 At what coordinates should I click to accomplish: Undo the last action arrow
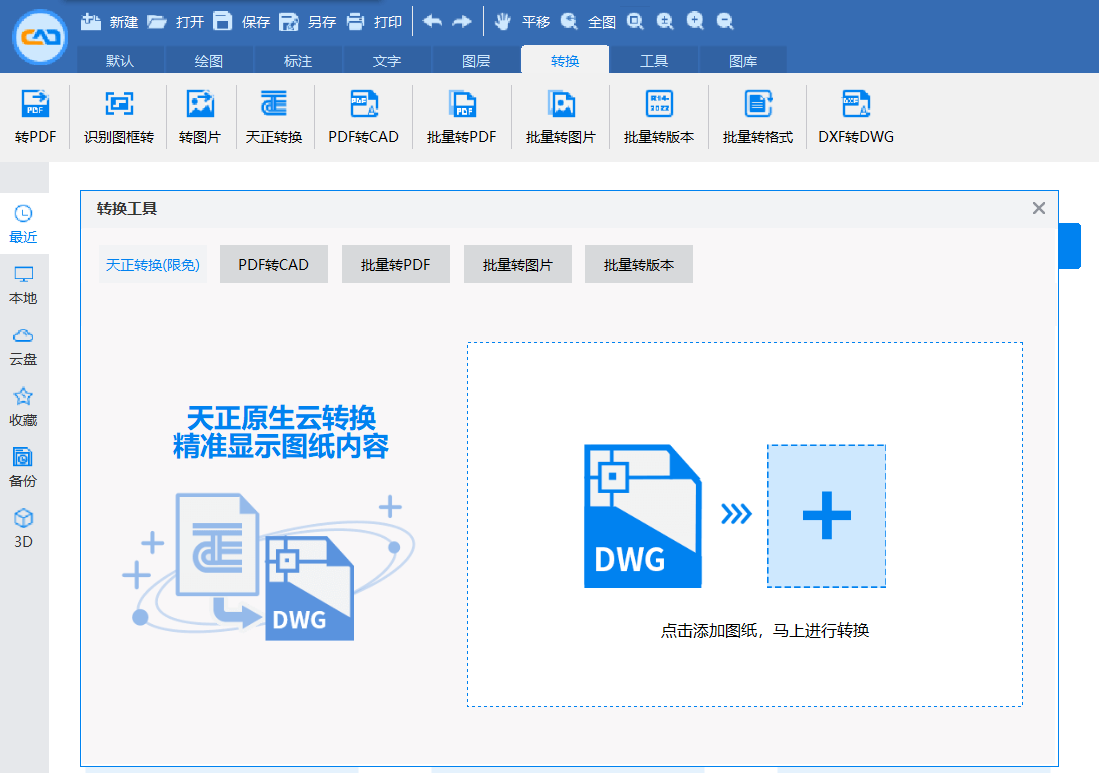(x=432, y=22)
